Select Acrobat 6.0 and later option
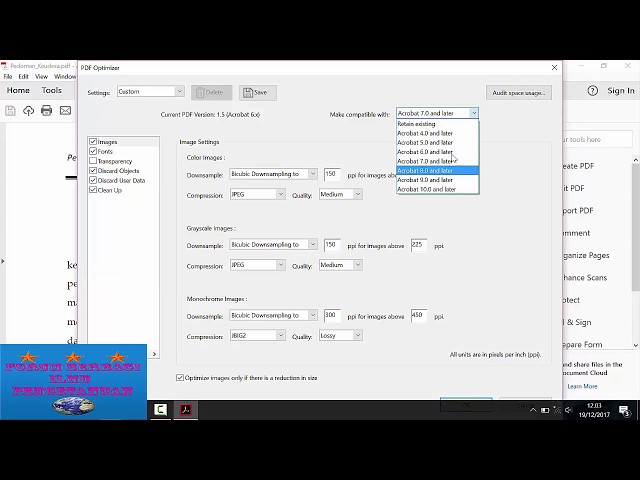Viewport: 640px width, 480px height. tap(438, 152)
